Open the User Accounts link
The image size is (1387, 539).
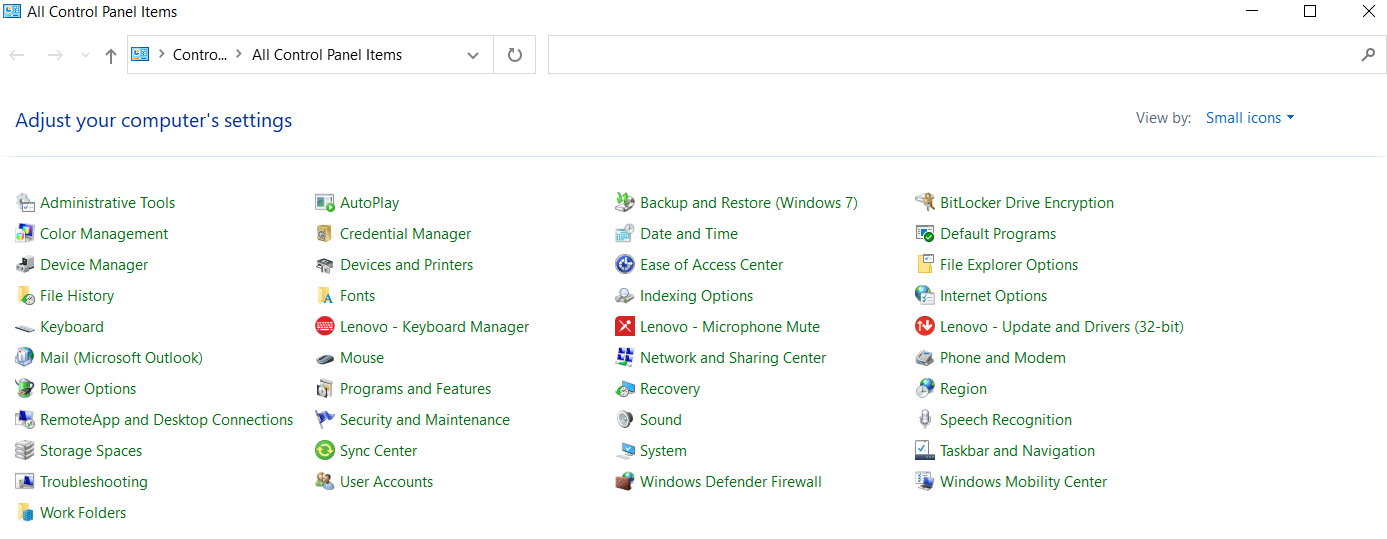pos(387,482)
